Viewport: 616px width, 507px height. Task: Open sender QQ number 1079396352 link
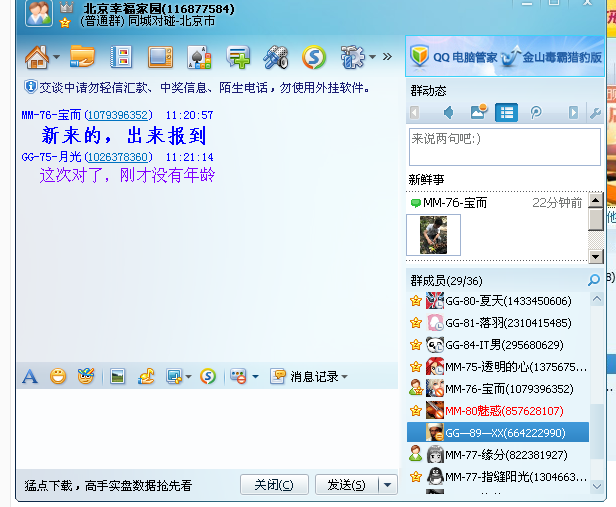pyautogui.click(x=118, y=115)
